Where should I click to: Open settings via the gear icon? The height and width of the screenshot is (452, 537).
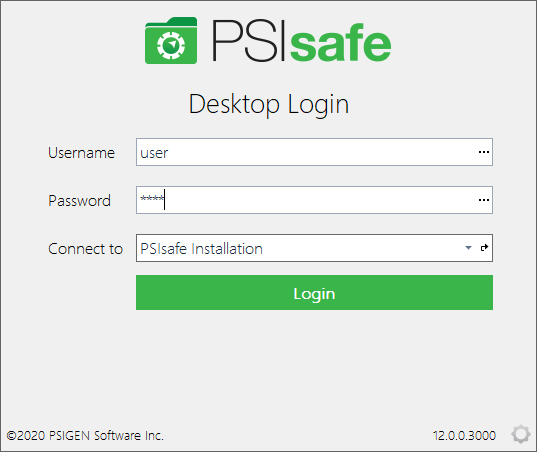click(x=521, y=434)
